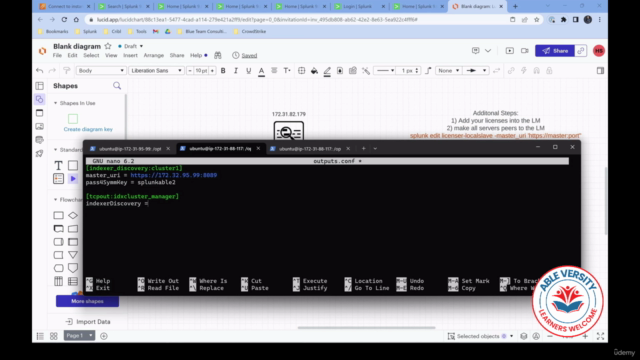
Task: Toggle the right side panel icon
Action: click(600, 71)
